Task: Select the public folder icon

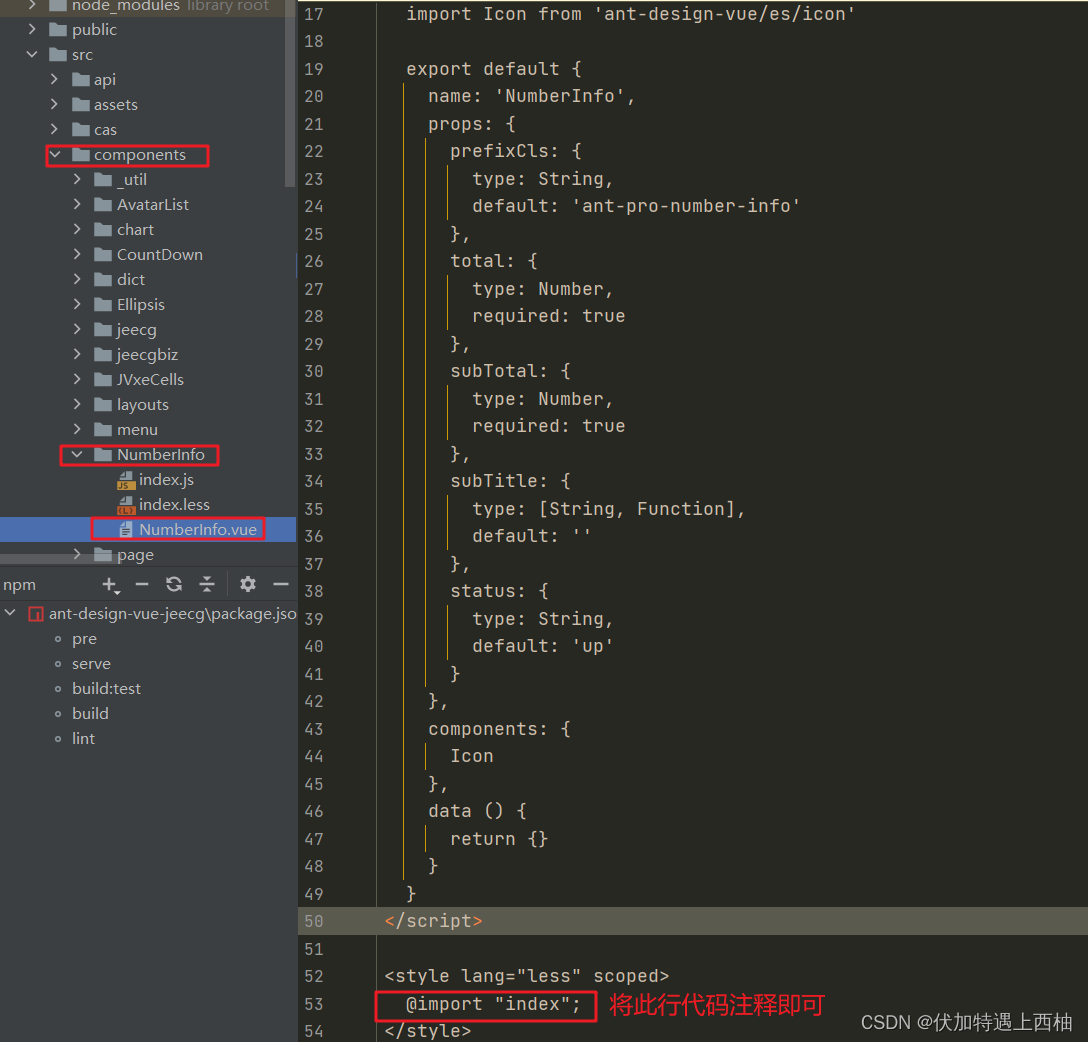Action: [x=58, y=29]
